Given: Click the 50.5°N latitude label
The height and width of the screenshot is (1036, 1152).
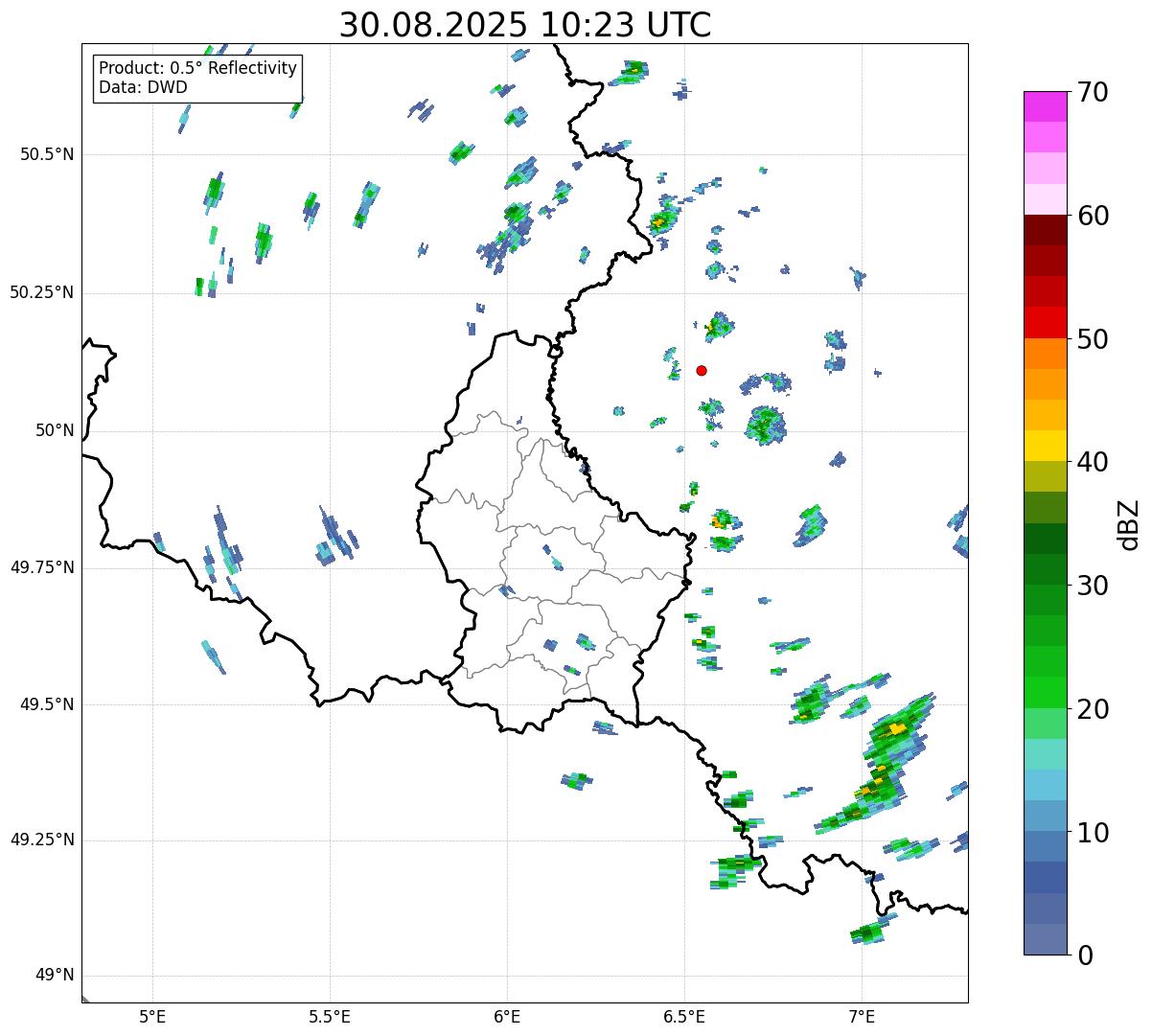Looking at the screenshot, I should (41, 154).
